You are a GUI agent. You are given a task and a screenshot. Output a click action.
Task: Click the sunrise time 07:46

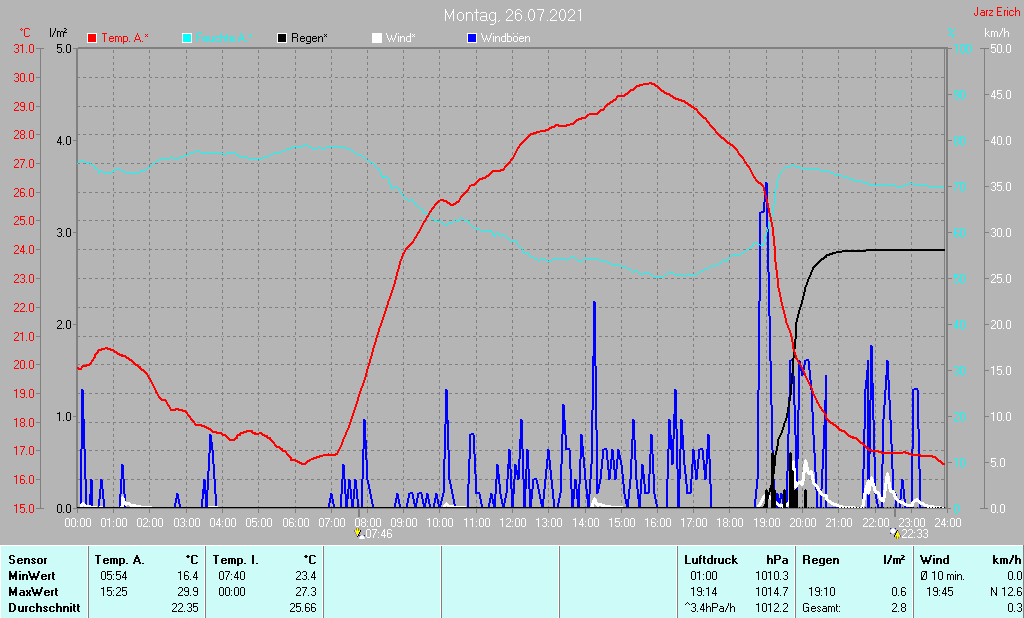379,534
